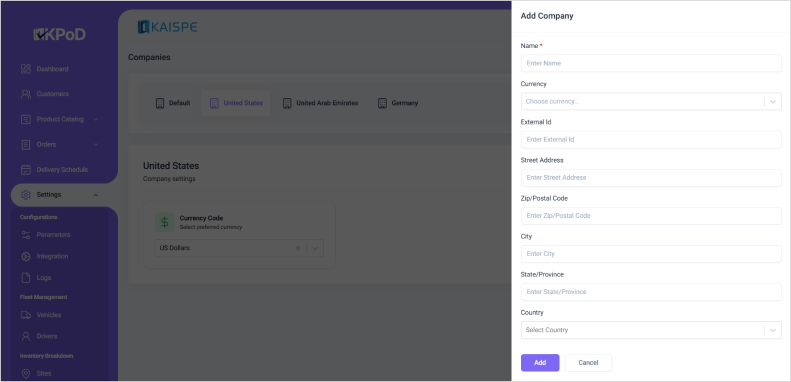Viewport: 791px width, 382px height.
Task: Click the Cancel button
Action: [x=588, y=363]
